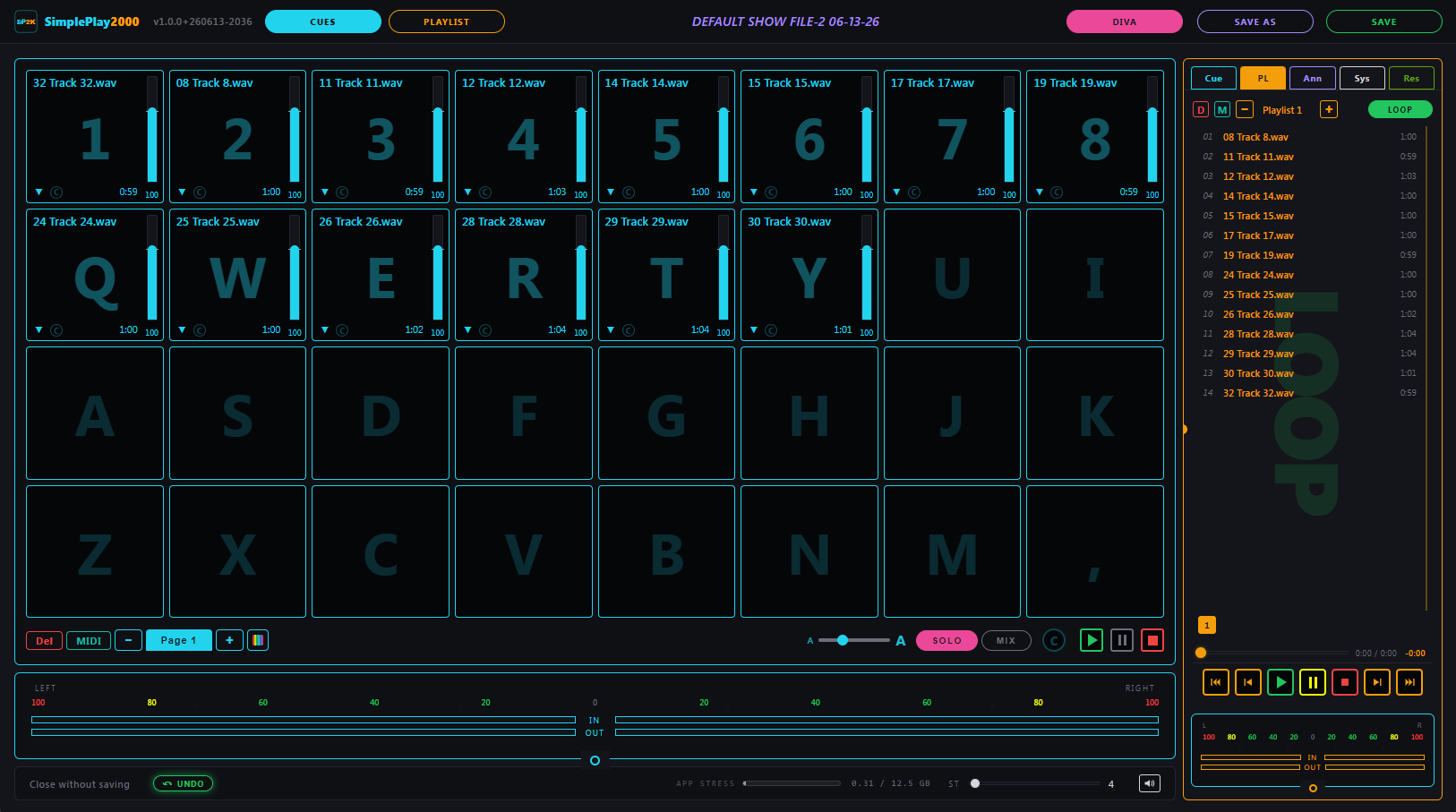Click the C icon on cue pad R
The image size is (1456, 812).
pyautogui.click(x=485, y=330)
